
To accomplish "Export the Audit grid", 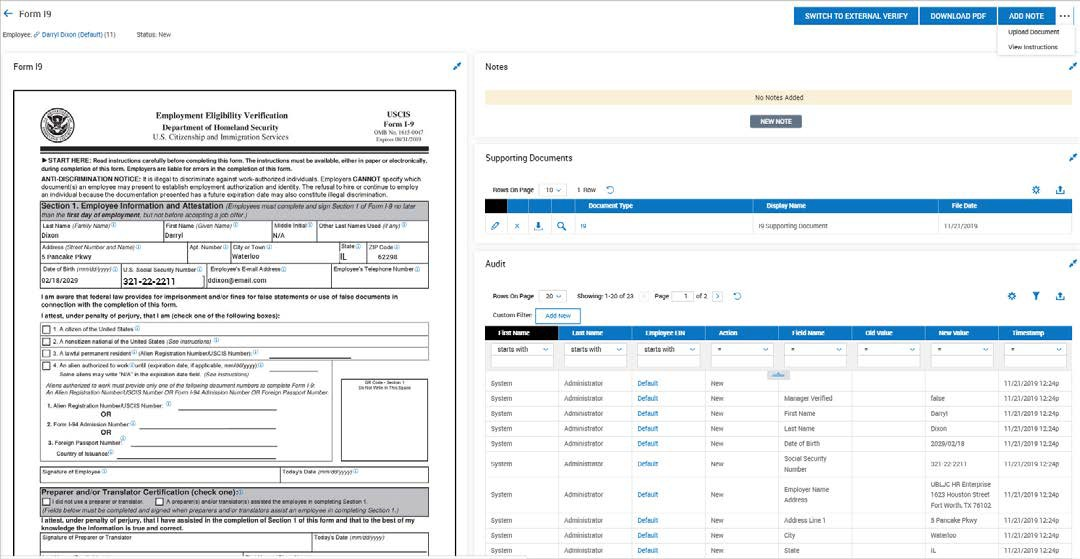I will (1060, 296).
